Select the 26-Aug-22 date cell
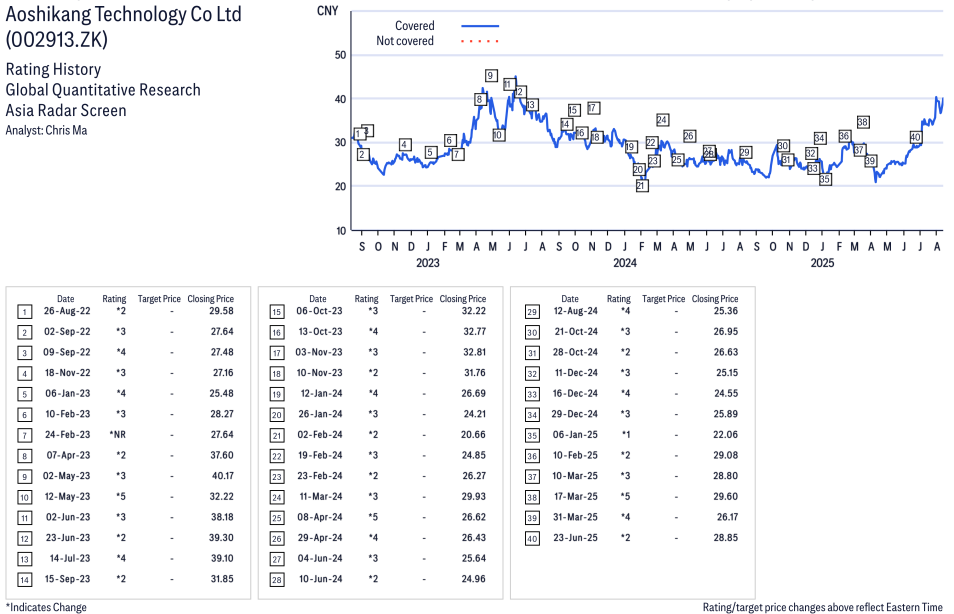The image size is (954, 614). [67, 311]
